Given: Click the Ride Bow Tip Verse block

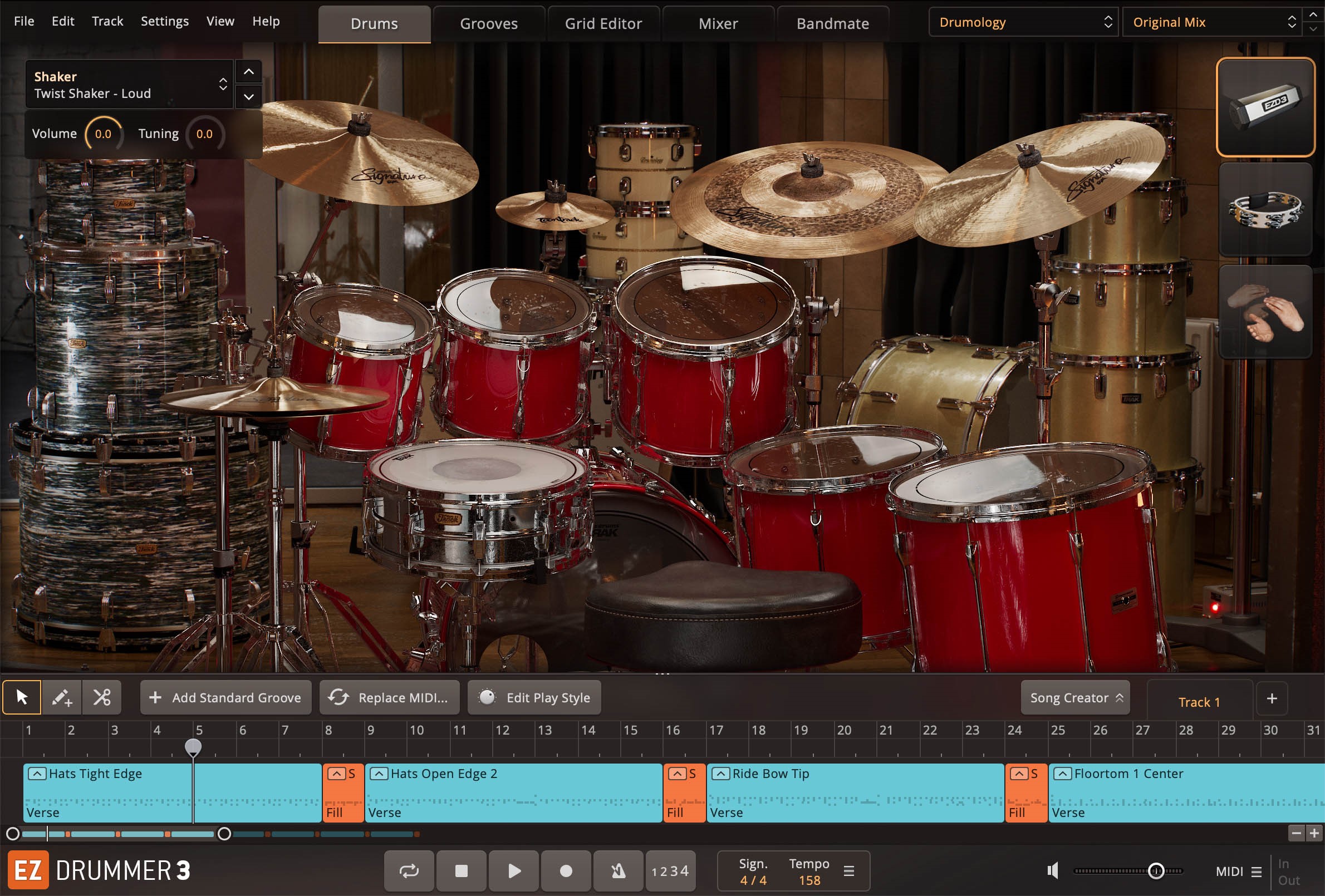Looking at the screenshot, I should point(855,793).
